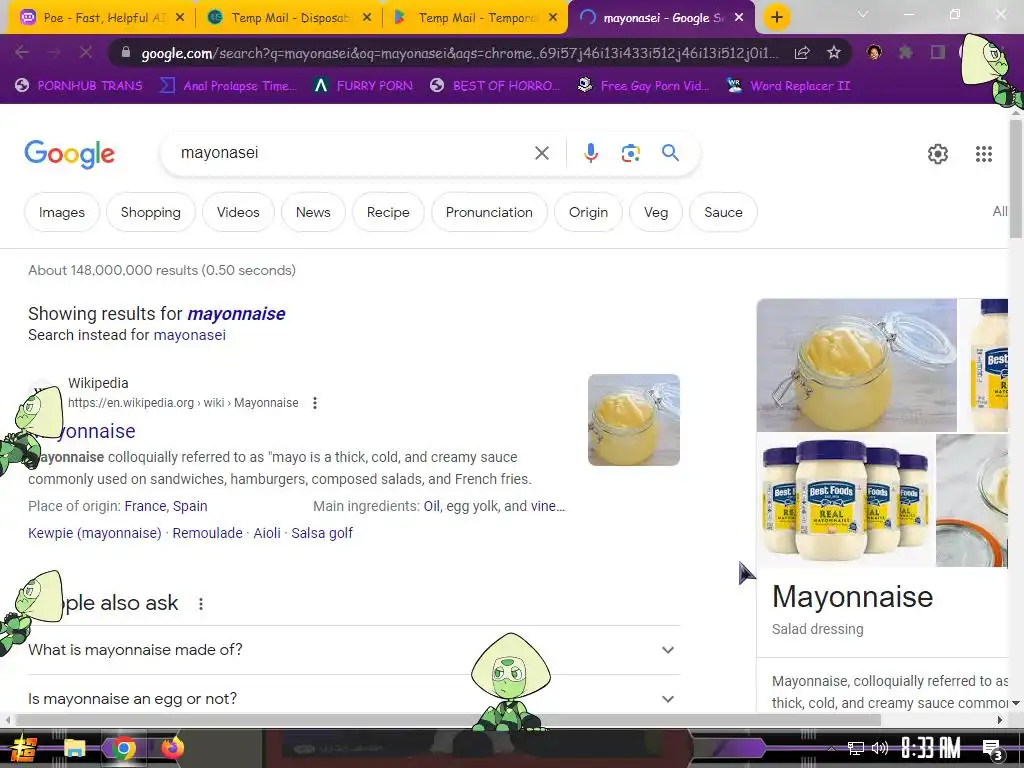Click the vertical page scrollbar
Screen dimensions: 1024x768
point(1016,178)
